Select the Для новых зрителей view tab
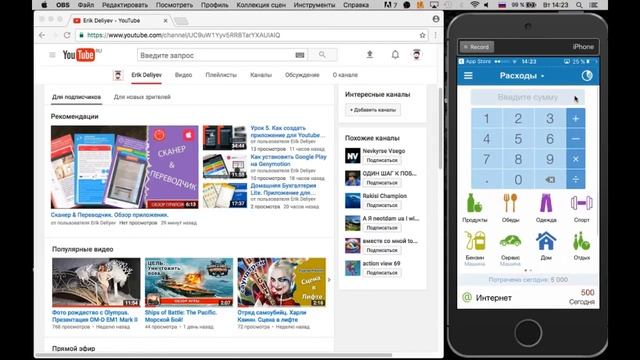This screenshot has width=640, height=360. tap(142, 97)
